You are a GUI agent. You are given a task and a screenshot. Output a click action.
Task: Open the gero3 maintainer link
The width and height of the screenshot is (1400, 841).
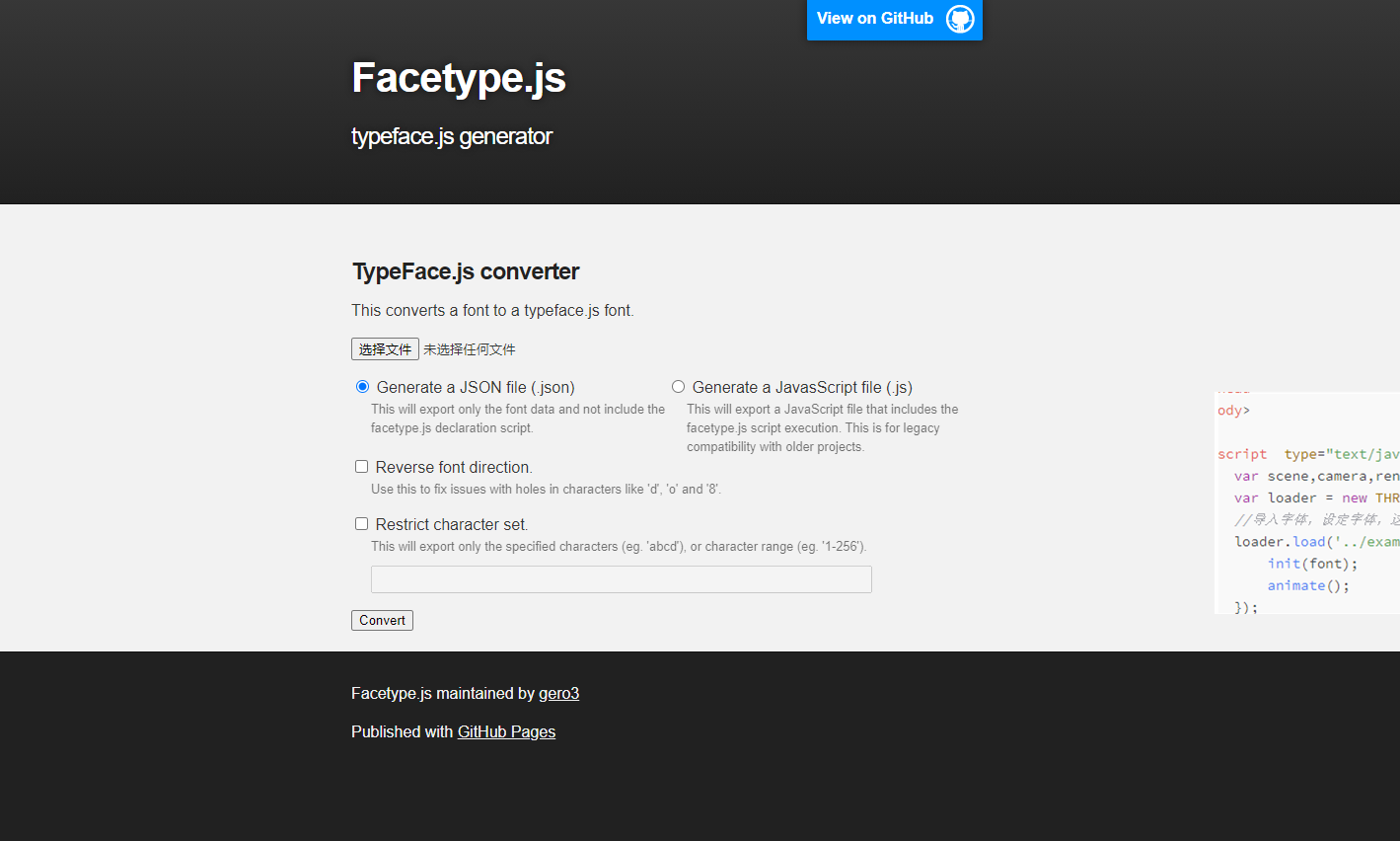coord(558,694)
